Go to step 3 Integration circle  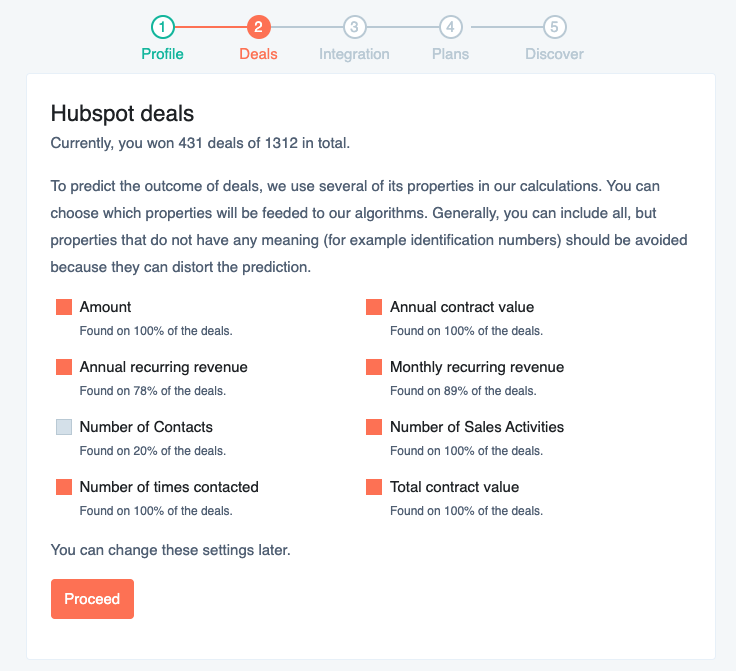pyautogui.click(x=354, y=27)
